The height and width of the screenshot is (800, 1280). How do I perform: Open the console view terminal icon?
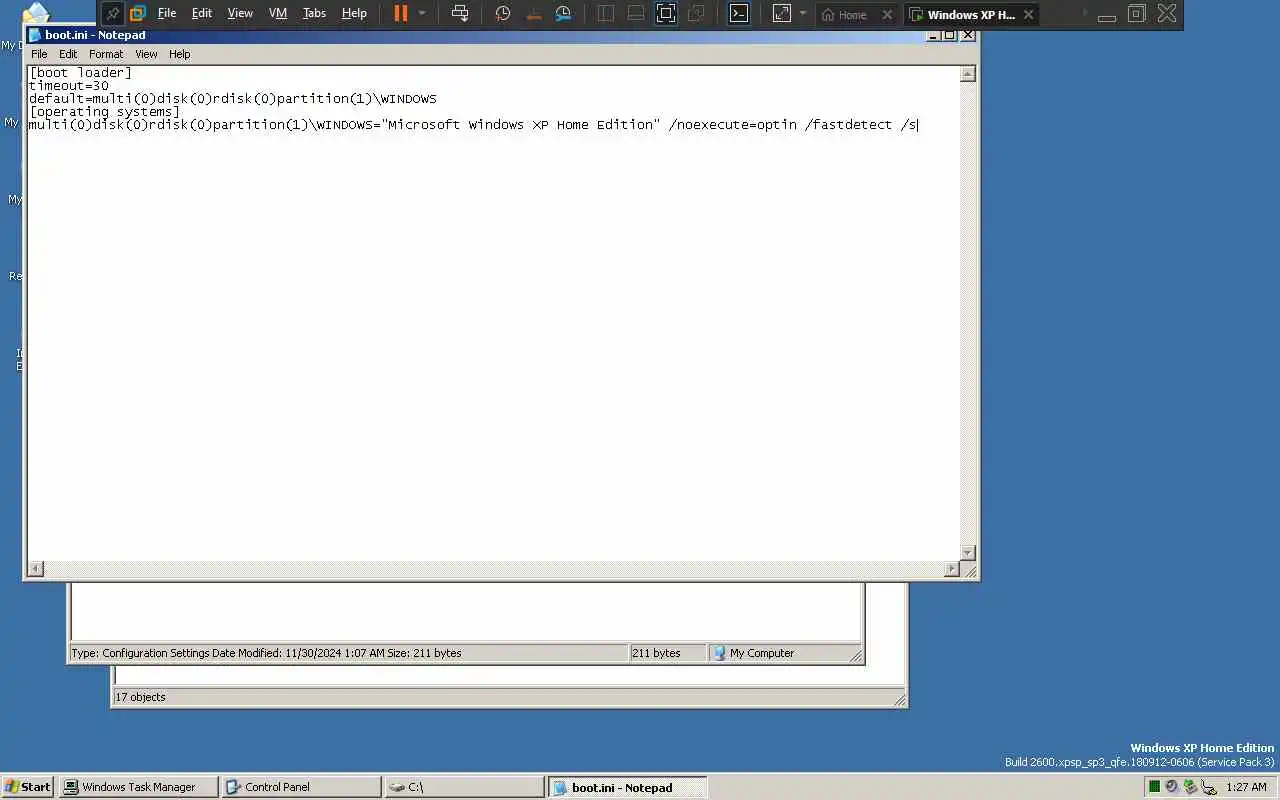739,14
